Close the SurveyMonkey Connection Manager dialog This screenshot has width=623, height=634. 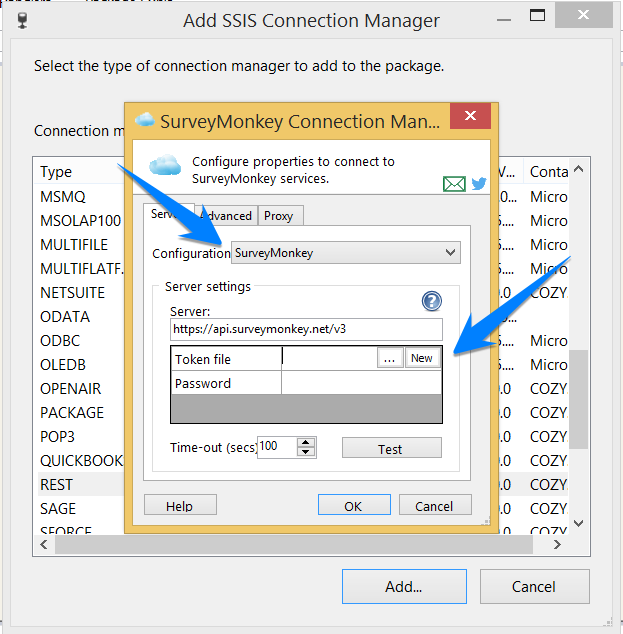coord(470,116)
